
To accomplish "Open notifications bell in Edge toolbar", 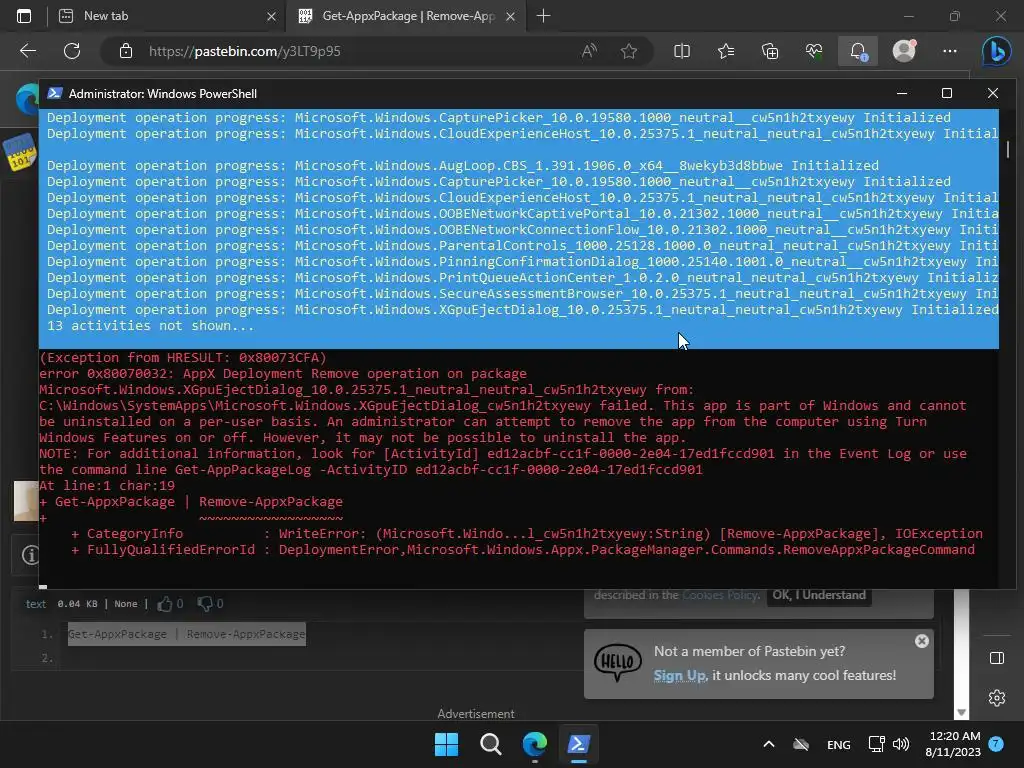I will 858,51.
